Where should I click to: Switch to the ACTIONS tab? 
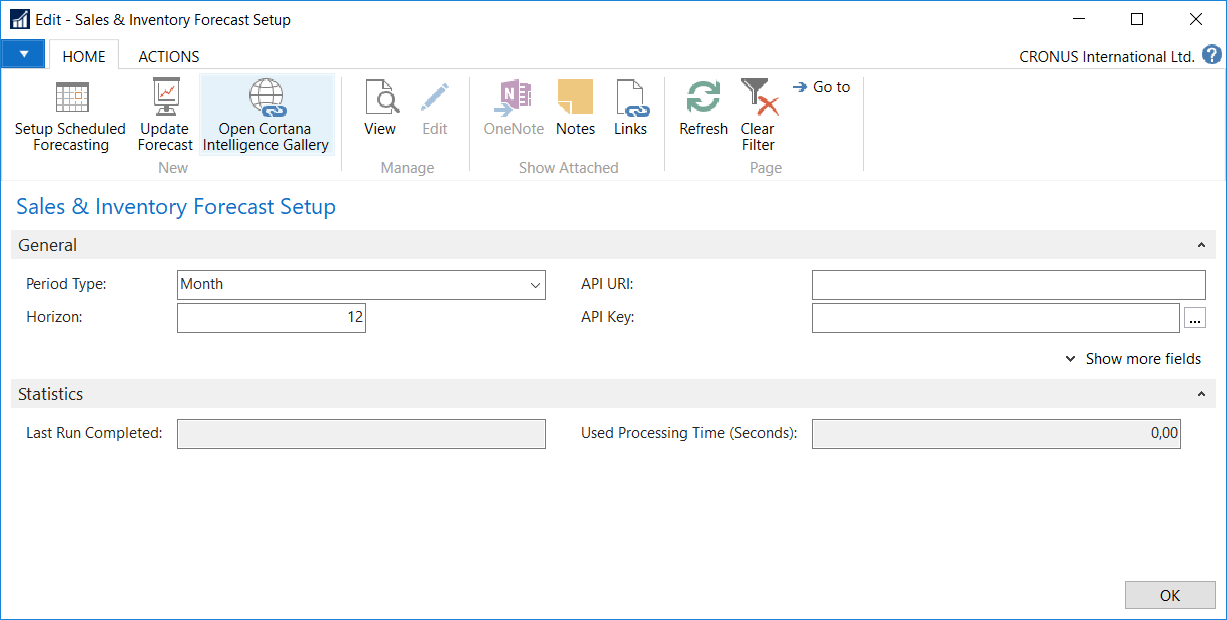[x=169, y=57]
